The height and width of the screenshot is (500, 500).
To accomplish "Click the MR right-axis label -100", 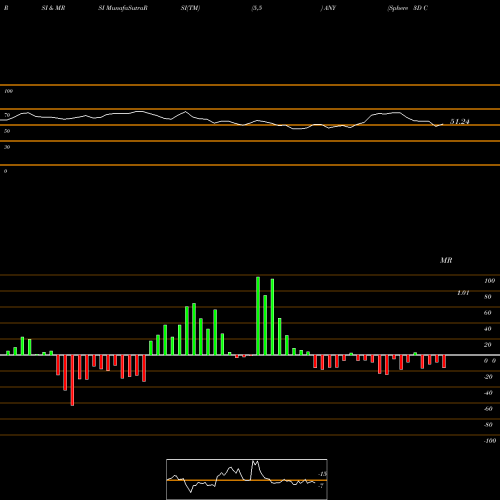I will (490, 441).
